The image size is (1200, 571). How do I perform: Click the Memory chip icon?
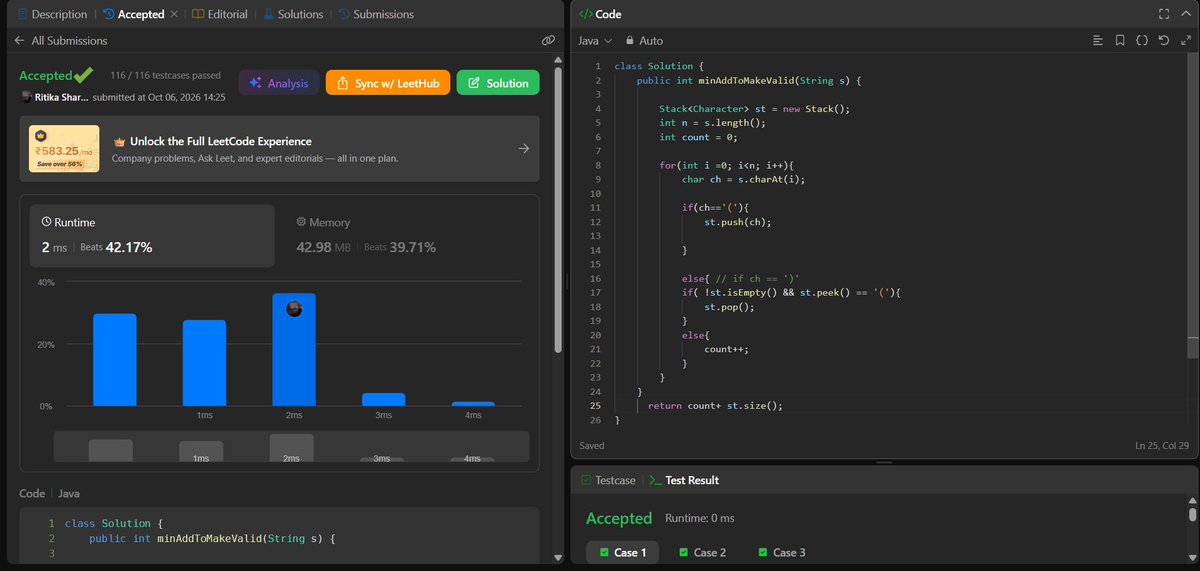[301, 223]
